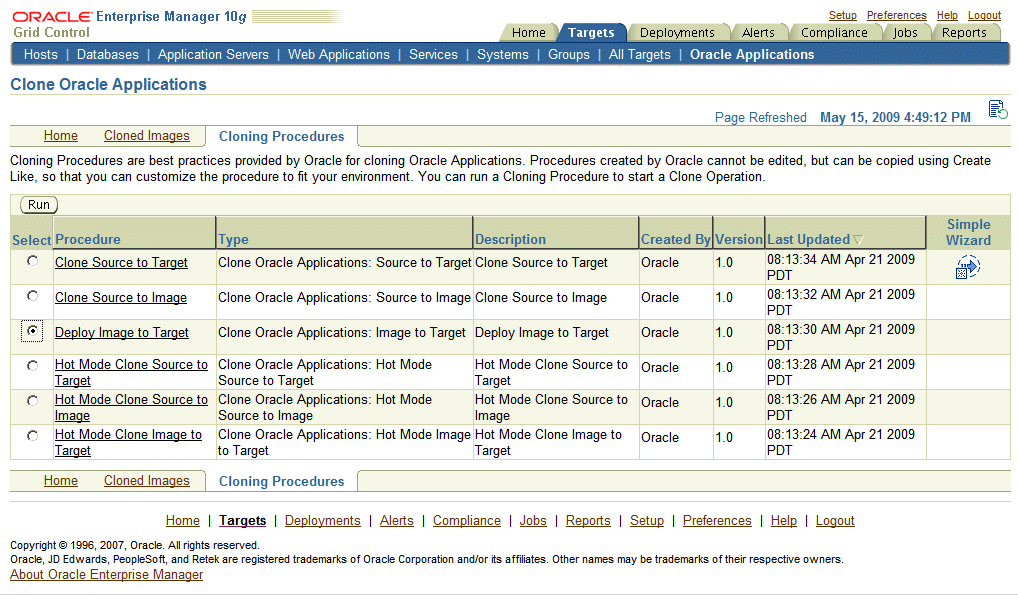Open Services subtab
Screen dimensions: 1018x595
433,55
